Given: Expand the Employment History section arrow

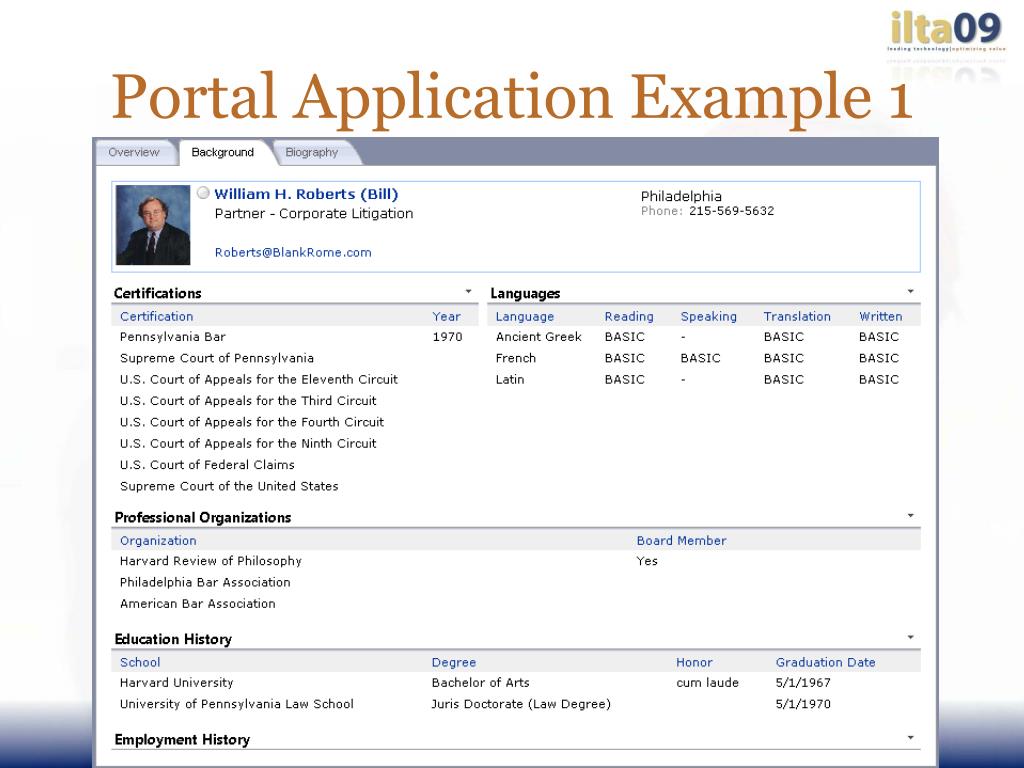Looking at the screenshot, I should [x=910, y=737].
